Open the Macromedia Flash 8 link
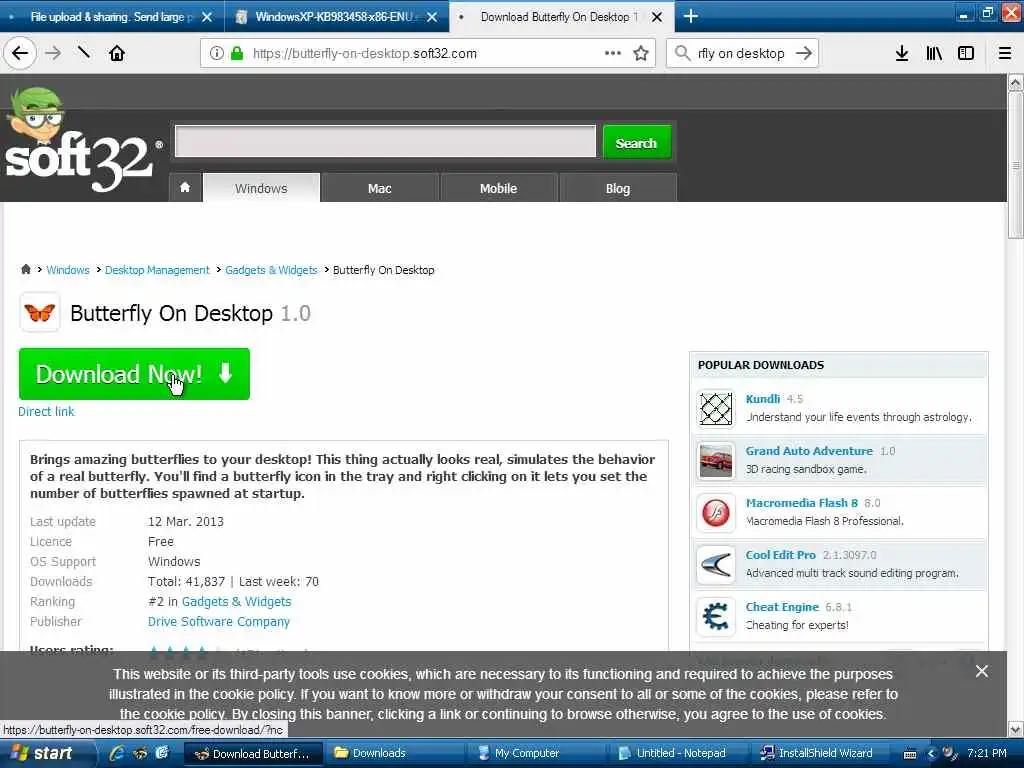Image resolution: width=1024 pixels, height=768 pixels. (x=802, y=503)
